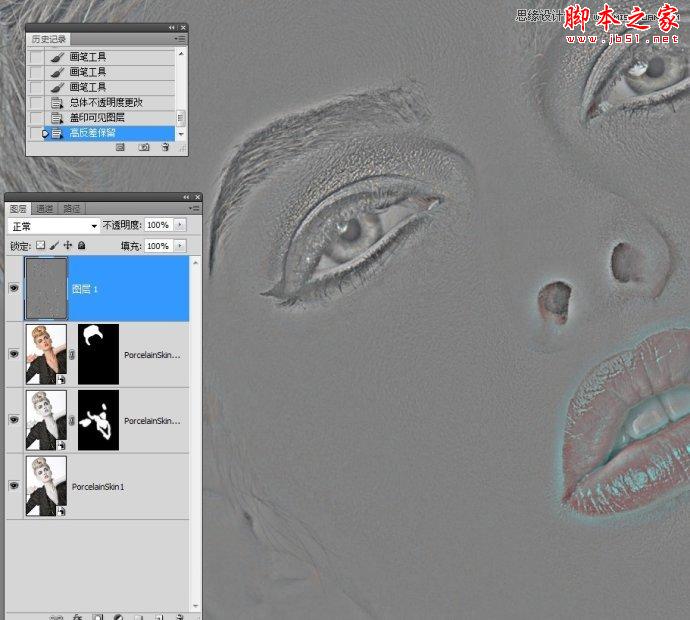Set history brush source for third 画笔工具 state
Image resolution: width=690 pixels, height=620 pixels.
click(36, 88)
